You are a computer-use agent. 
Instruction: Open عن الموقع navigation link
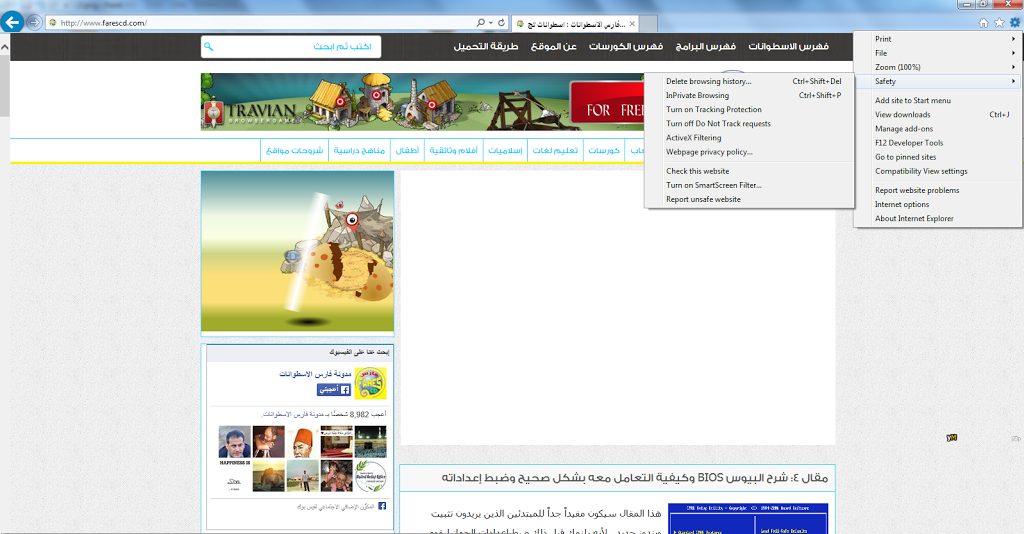(554, 46)
